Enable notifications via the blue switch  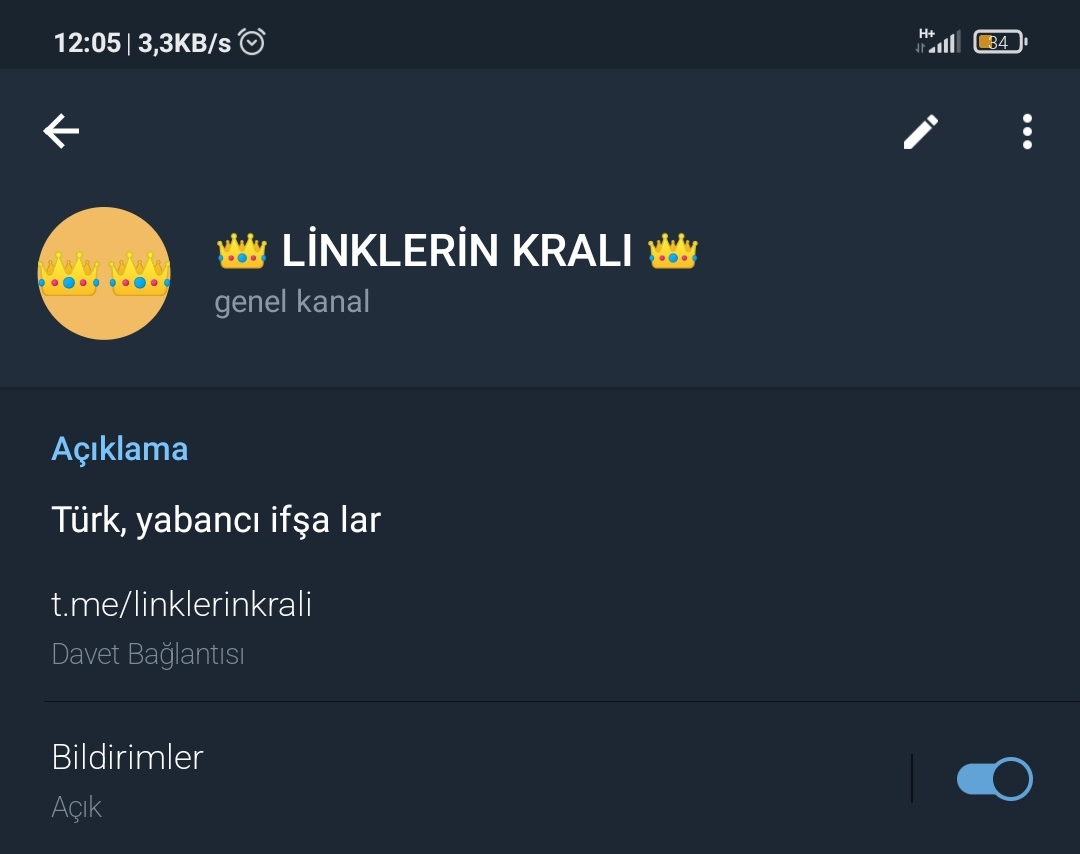tap(994, 777)
